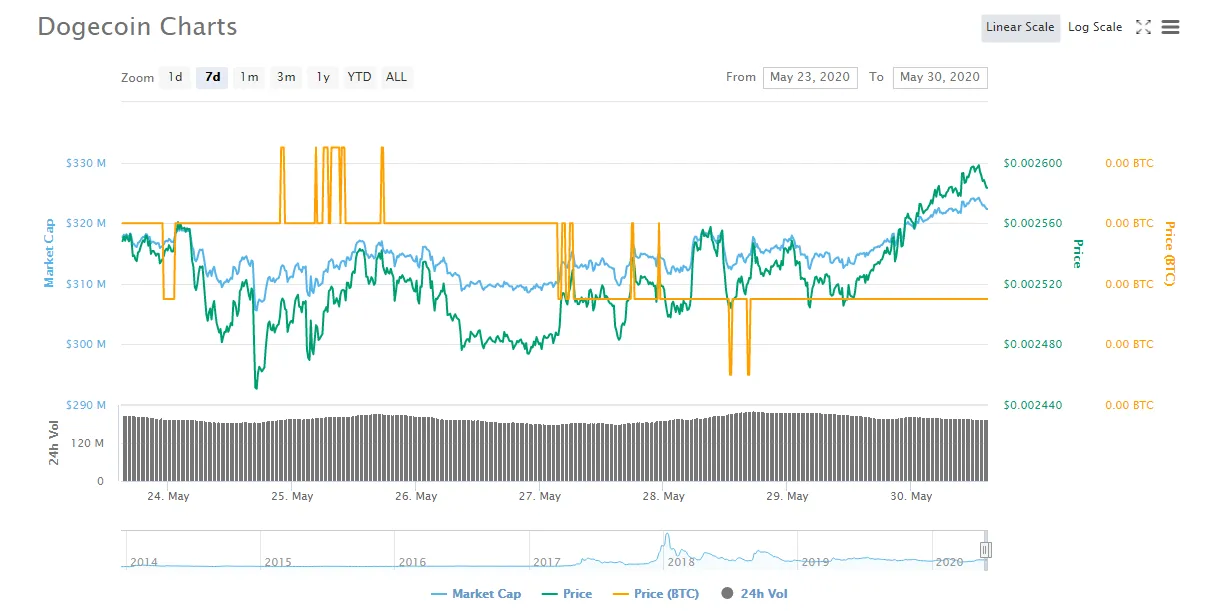
Task: Click 2017 on the navigator timeline
Action: [547, 562]
